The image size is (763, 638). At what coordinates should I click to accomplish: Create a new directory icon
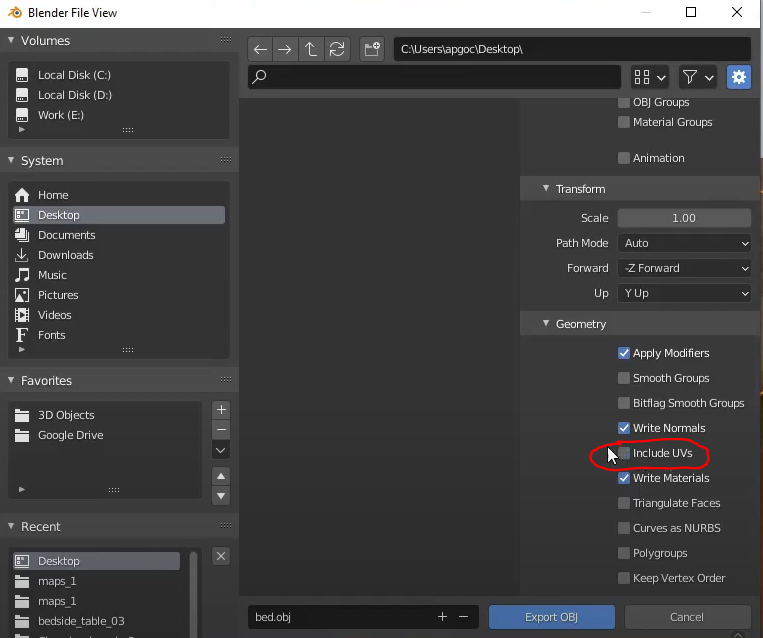pyautogui.click(x=372, y=49)
